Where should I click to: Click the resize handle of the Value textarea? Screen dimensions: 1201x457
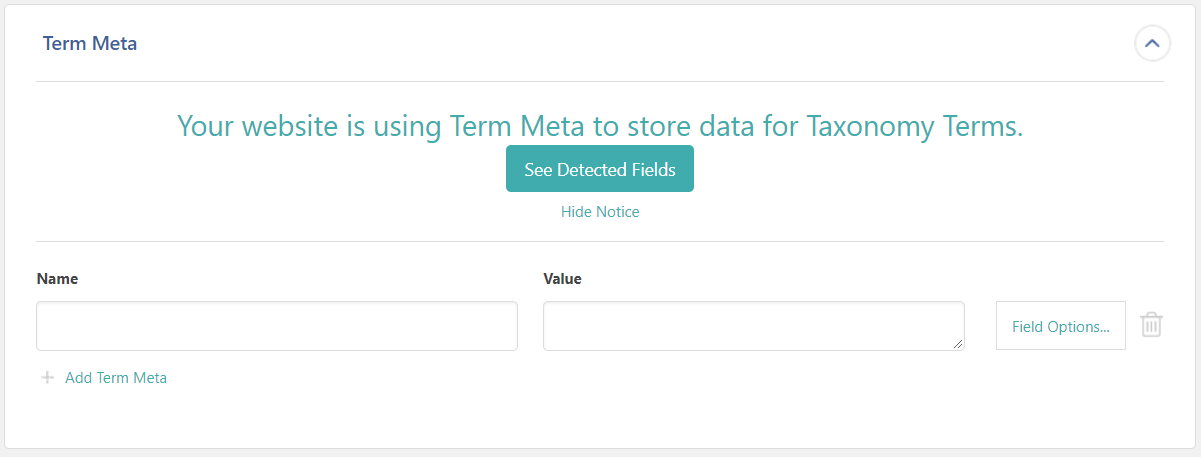click(958, 344)
